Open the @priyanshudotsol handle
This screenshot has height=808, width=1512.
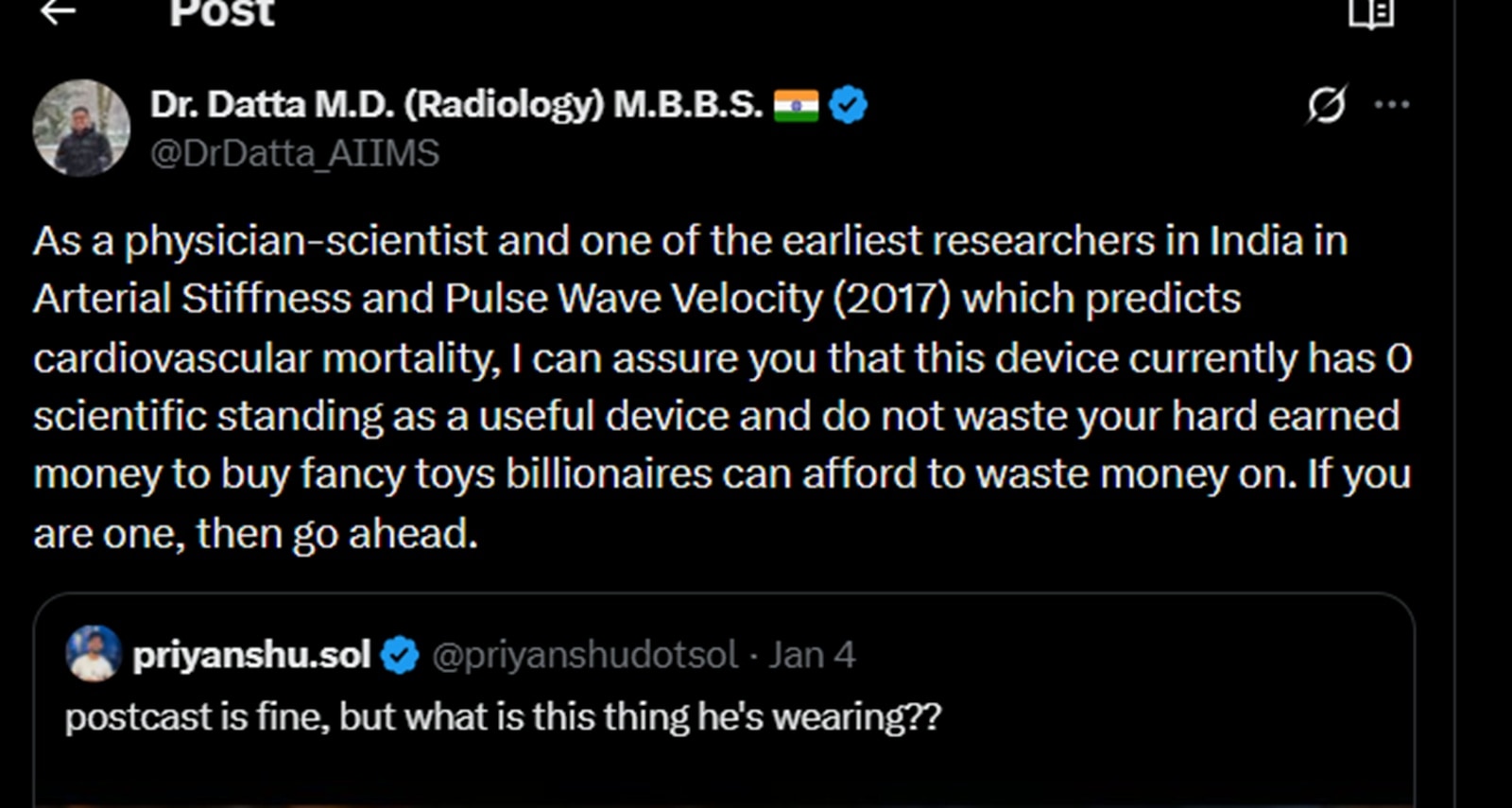point(584,655)
